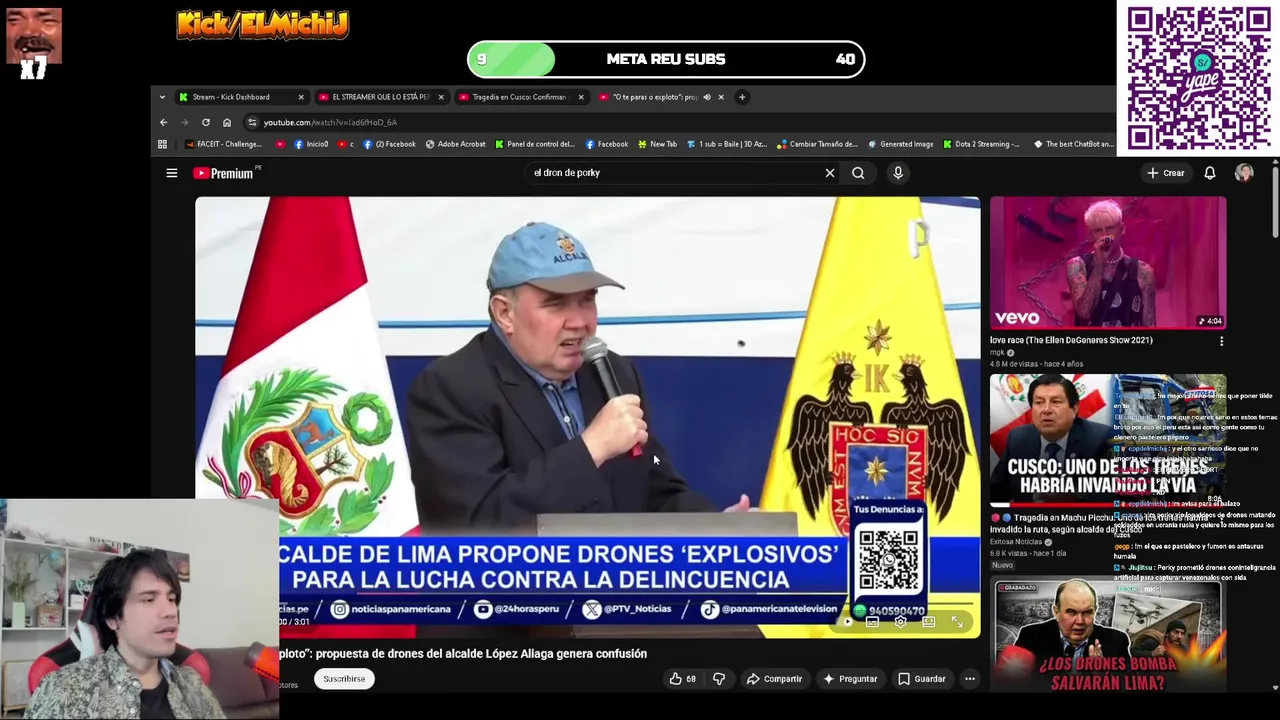Toggle subtitles in the video player
Screen dimensions: 1280x720
(x=872, y=622)
